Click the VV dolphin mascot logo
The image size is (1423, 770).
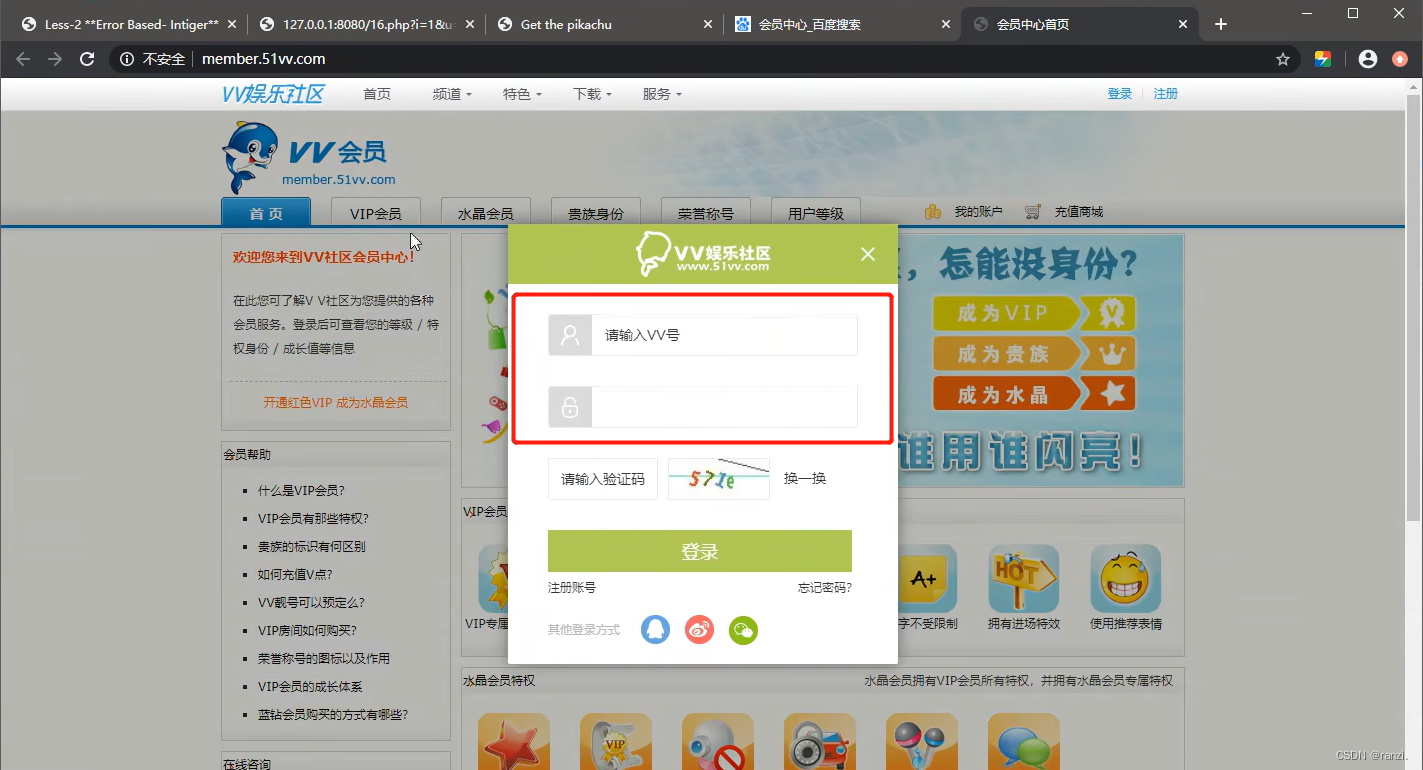coord(248,157)
